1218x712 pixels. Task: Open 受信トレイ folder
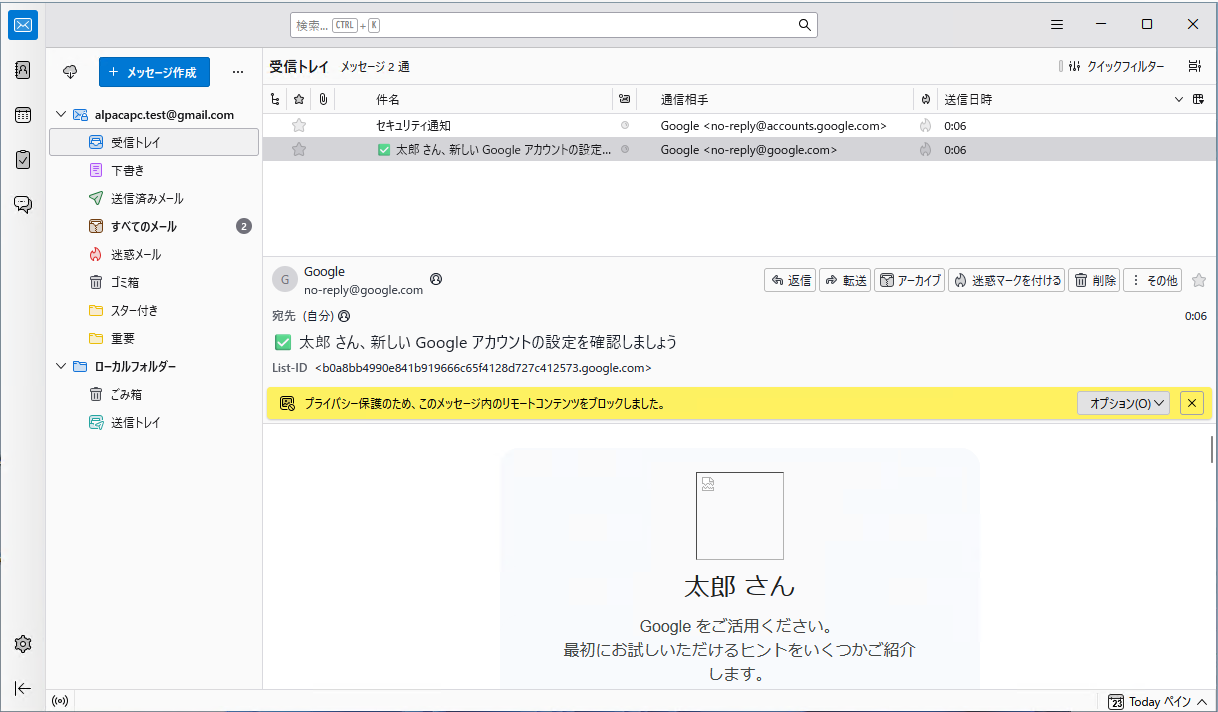point(154,142)
